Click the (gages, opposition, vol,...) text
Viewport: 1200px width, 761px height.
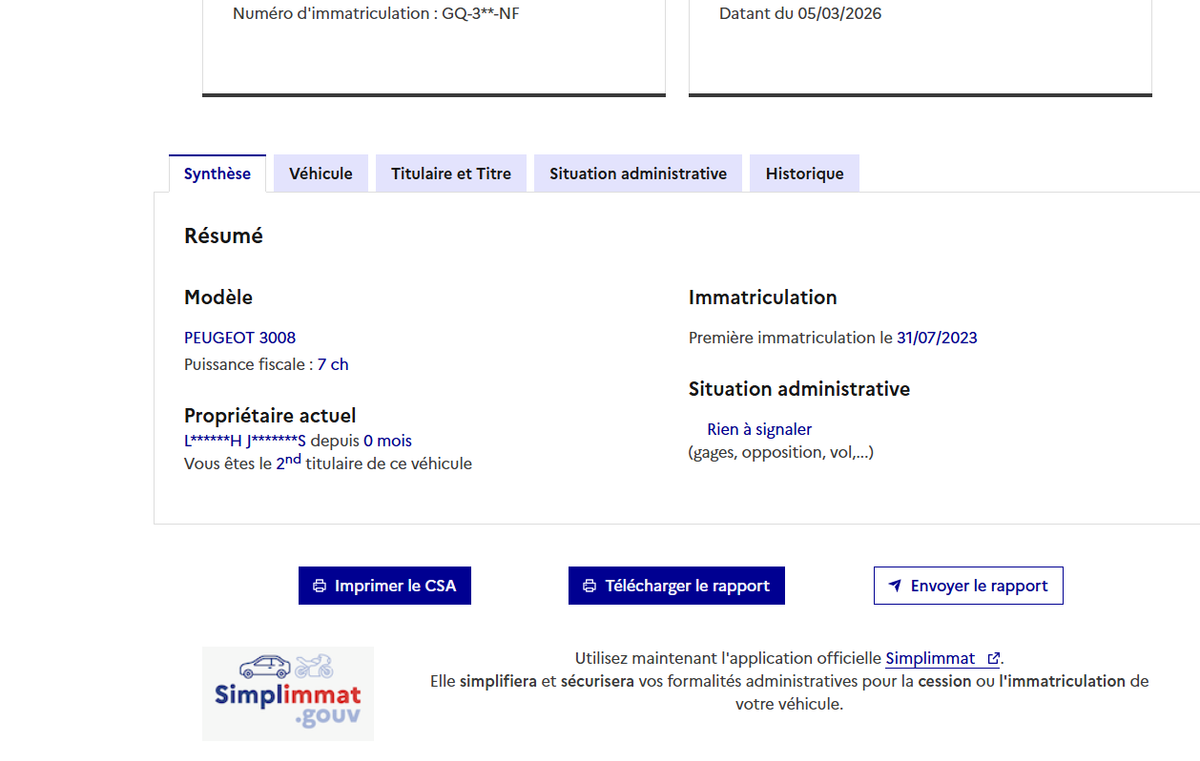click(782, 453)
